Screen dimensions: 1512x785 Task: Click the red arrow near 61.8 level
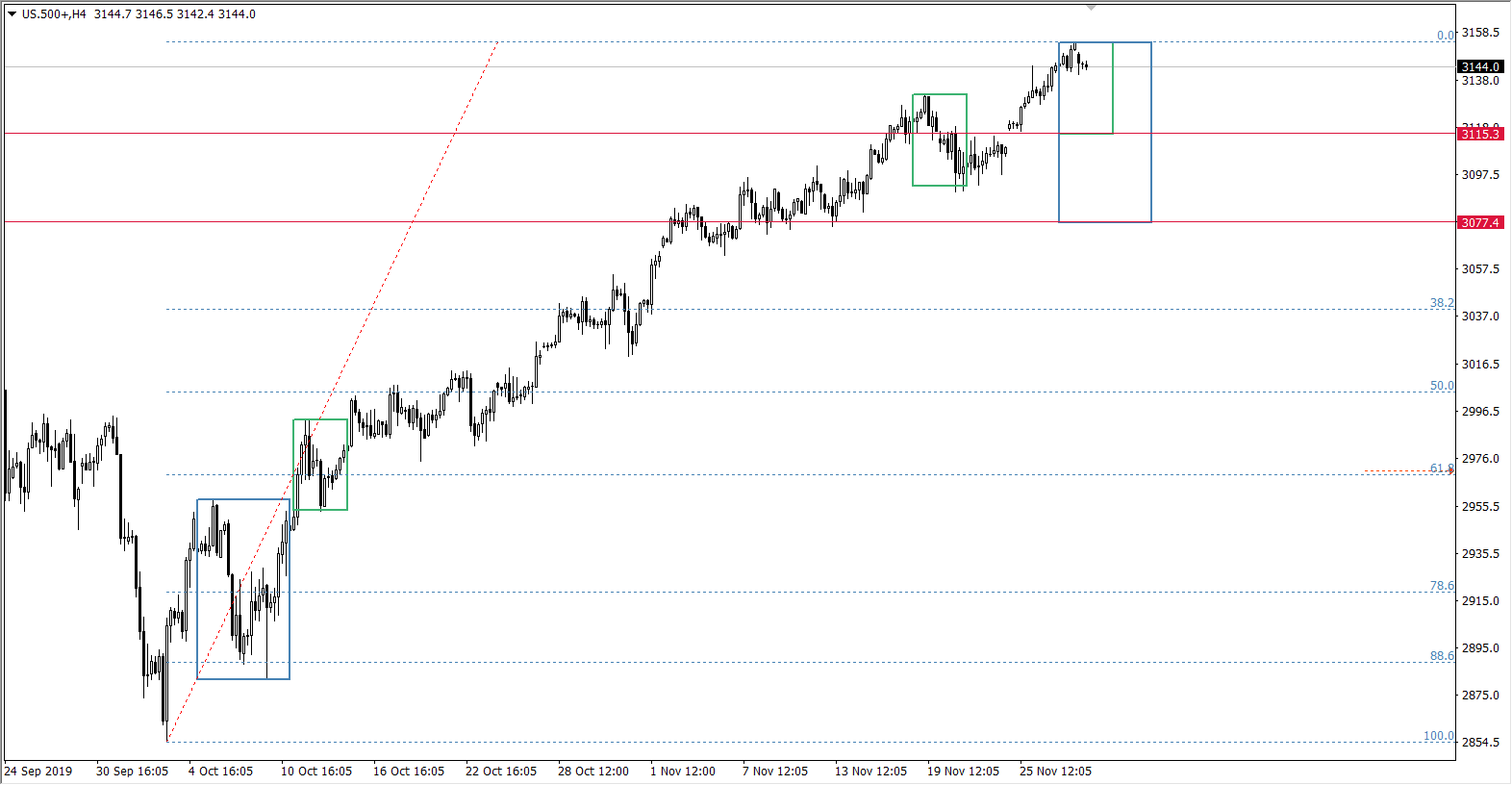(x=1450, y=470)
